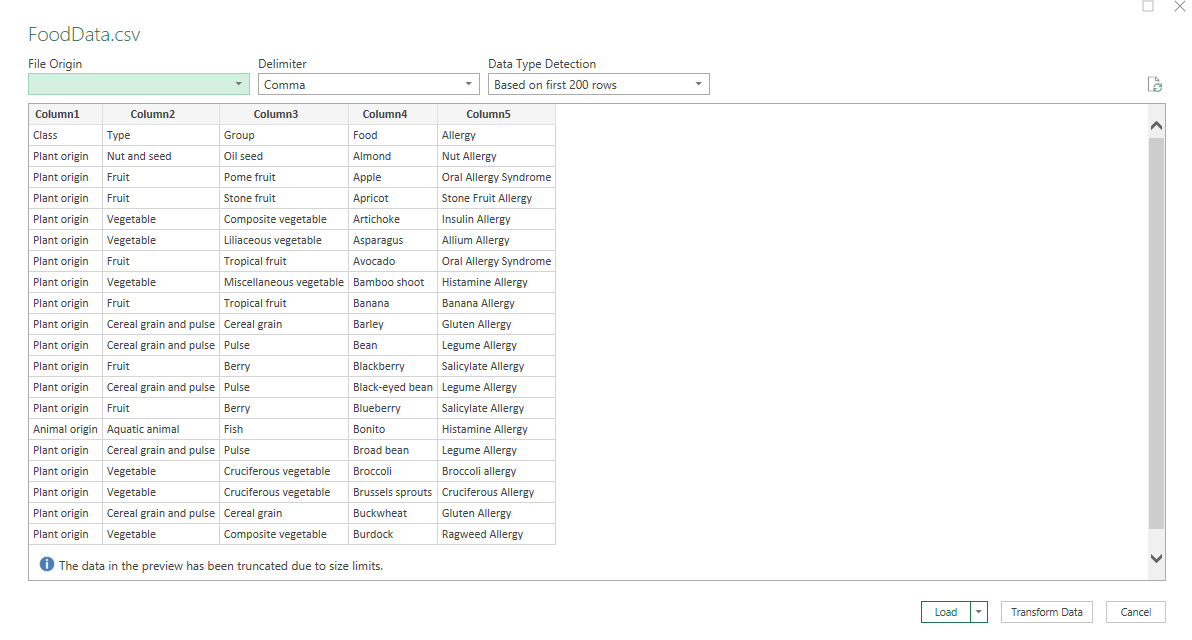
Task: Open the Load button dropdown arrow
Action: tap(979, 612)
